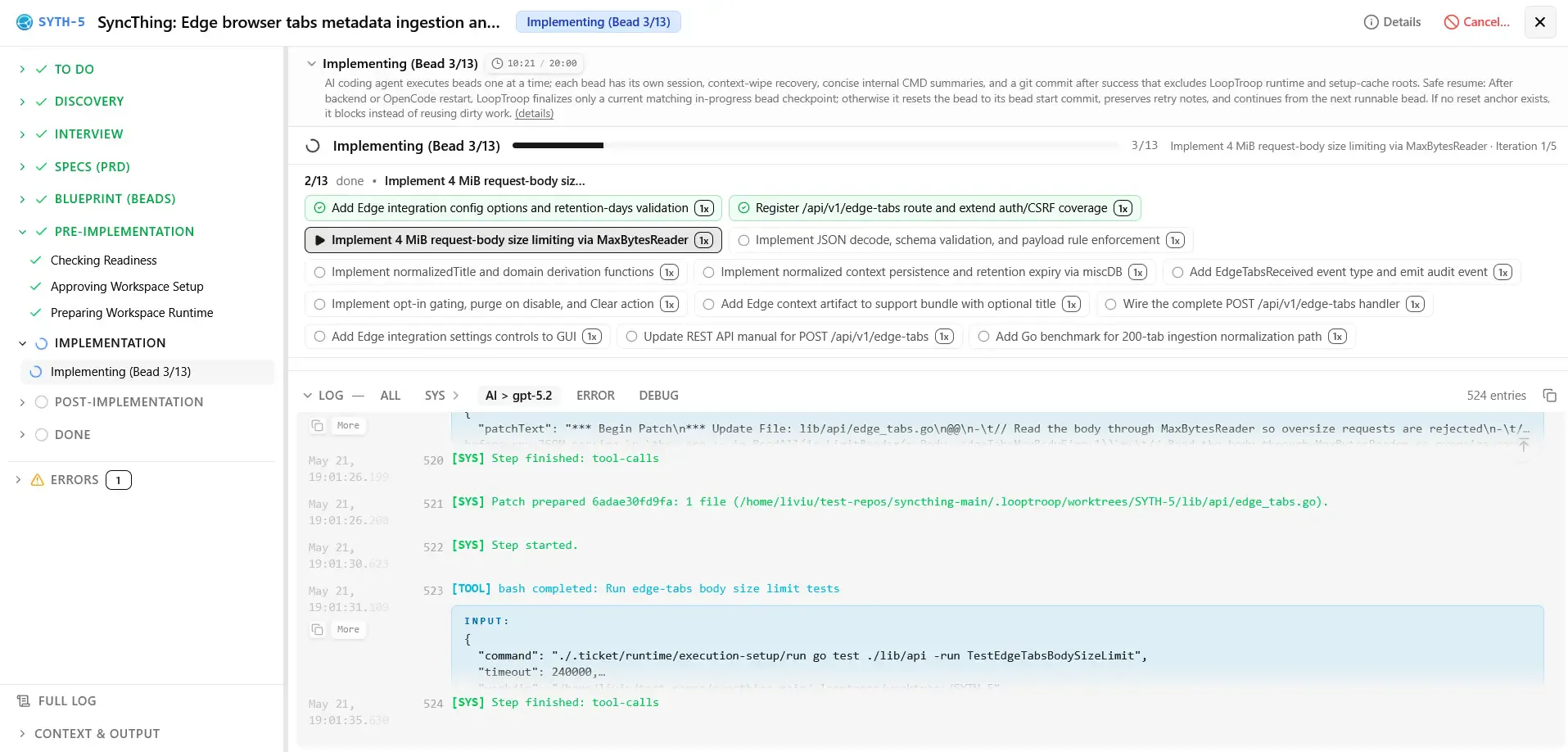Collapse the LOG panel chevron
The height and width of the screenshot is (752, 1568).
point(308,396)
